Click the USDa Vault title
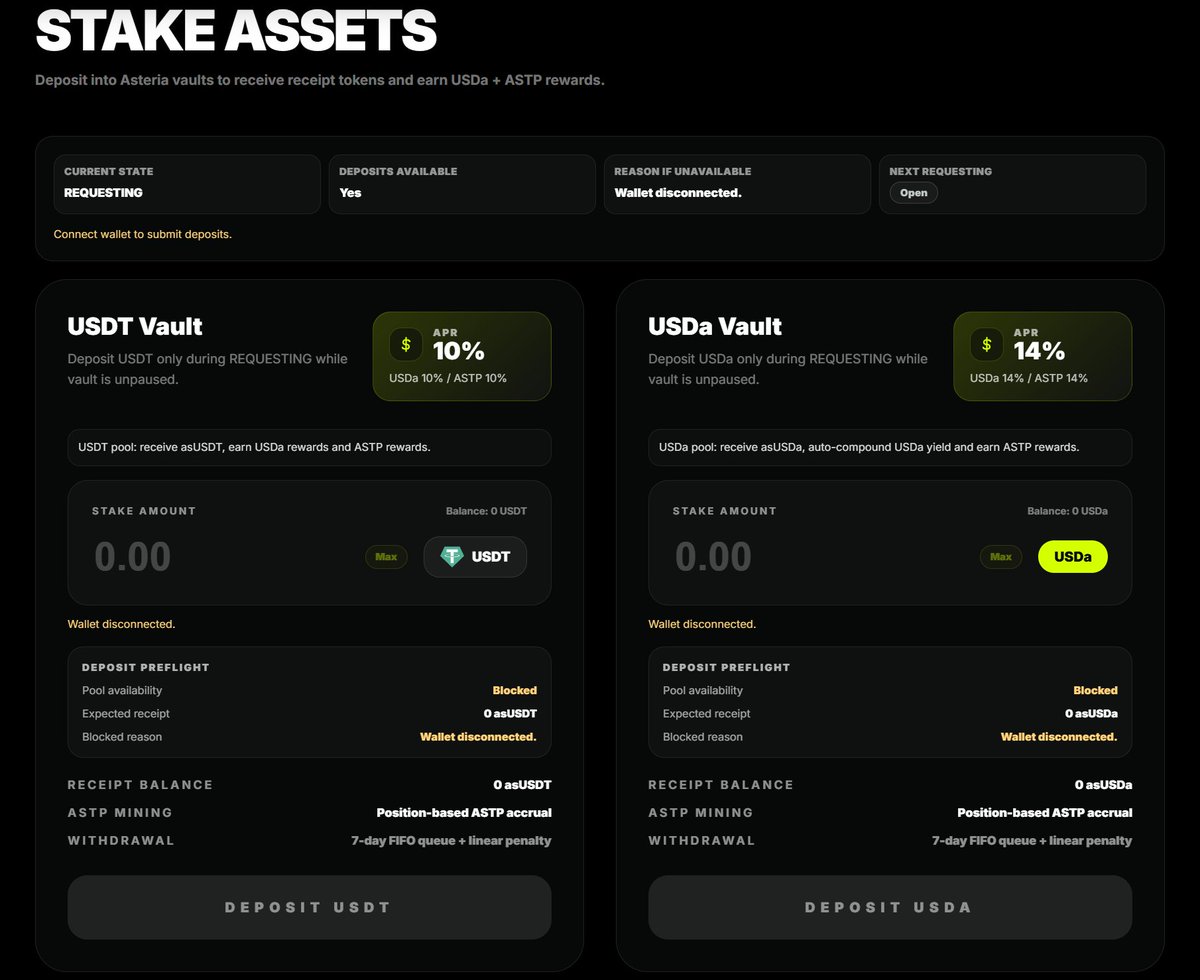This screenshot has height=980, width=1200. coord(715,327)
